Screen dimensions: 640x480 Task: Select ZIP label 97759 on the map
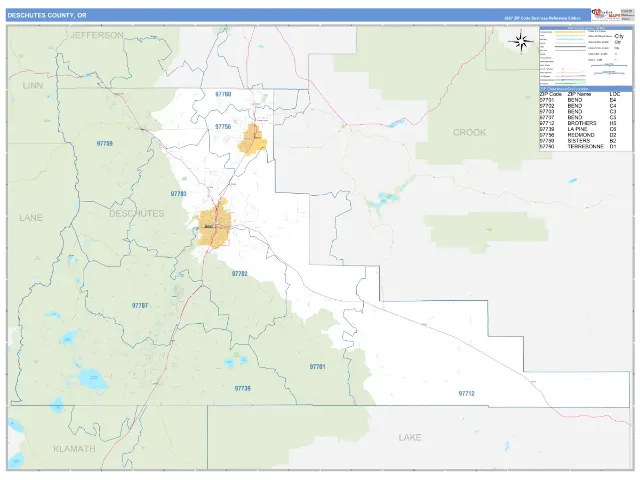click(x=104, y=144)
